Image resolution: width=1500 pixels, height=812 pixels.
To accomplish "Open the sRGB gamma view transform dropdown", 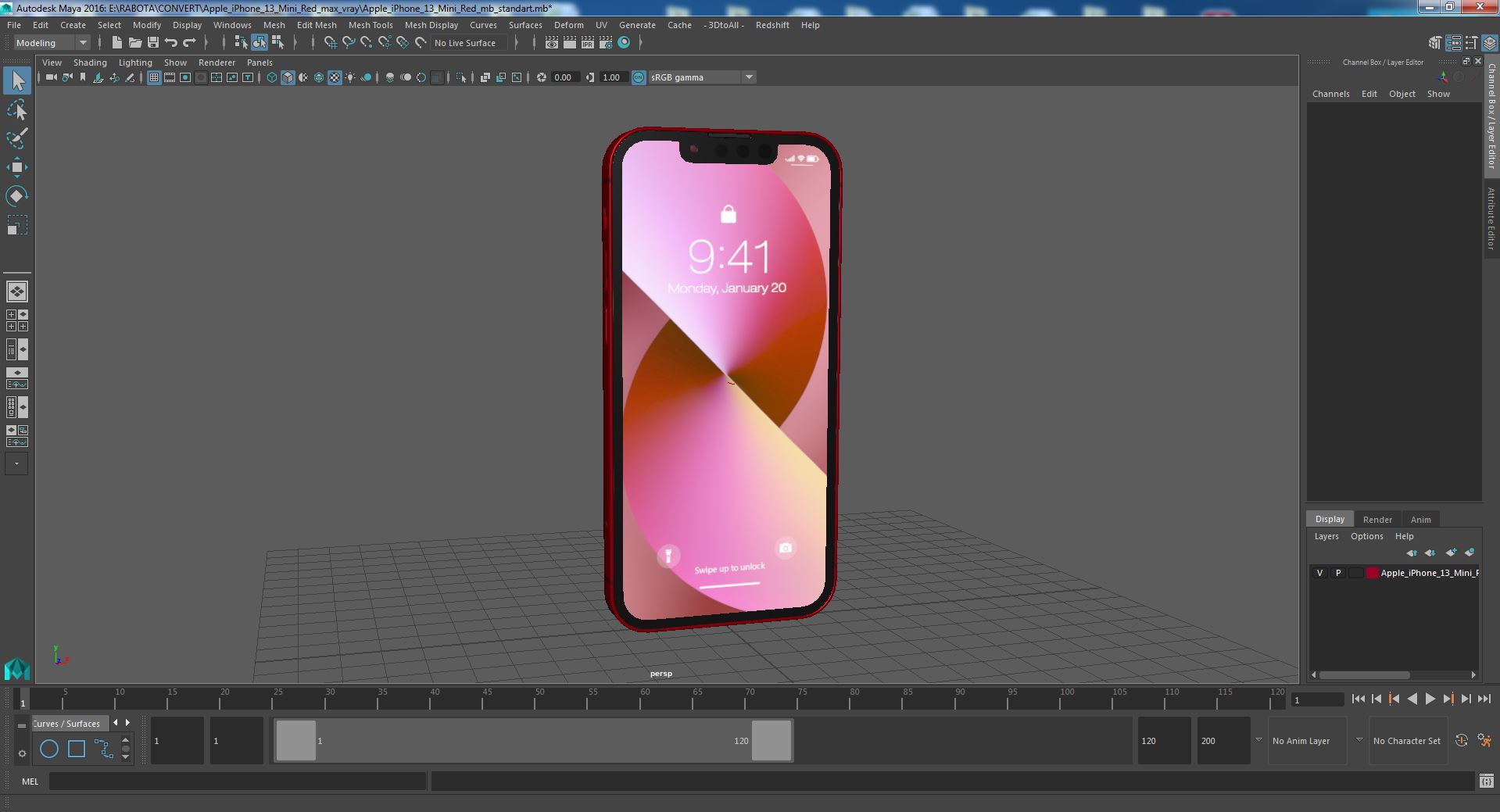I will (702, 77).
